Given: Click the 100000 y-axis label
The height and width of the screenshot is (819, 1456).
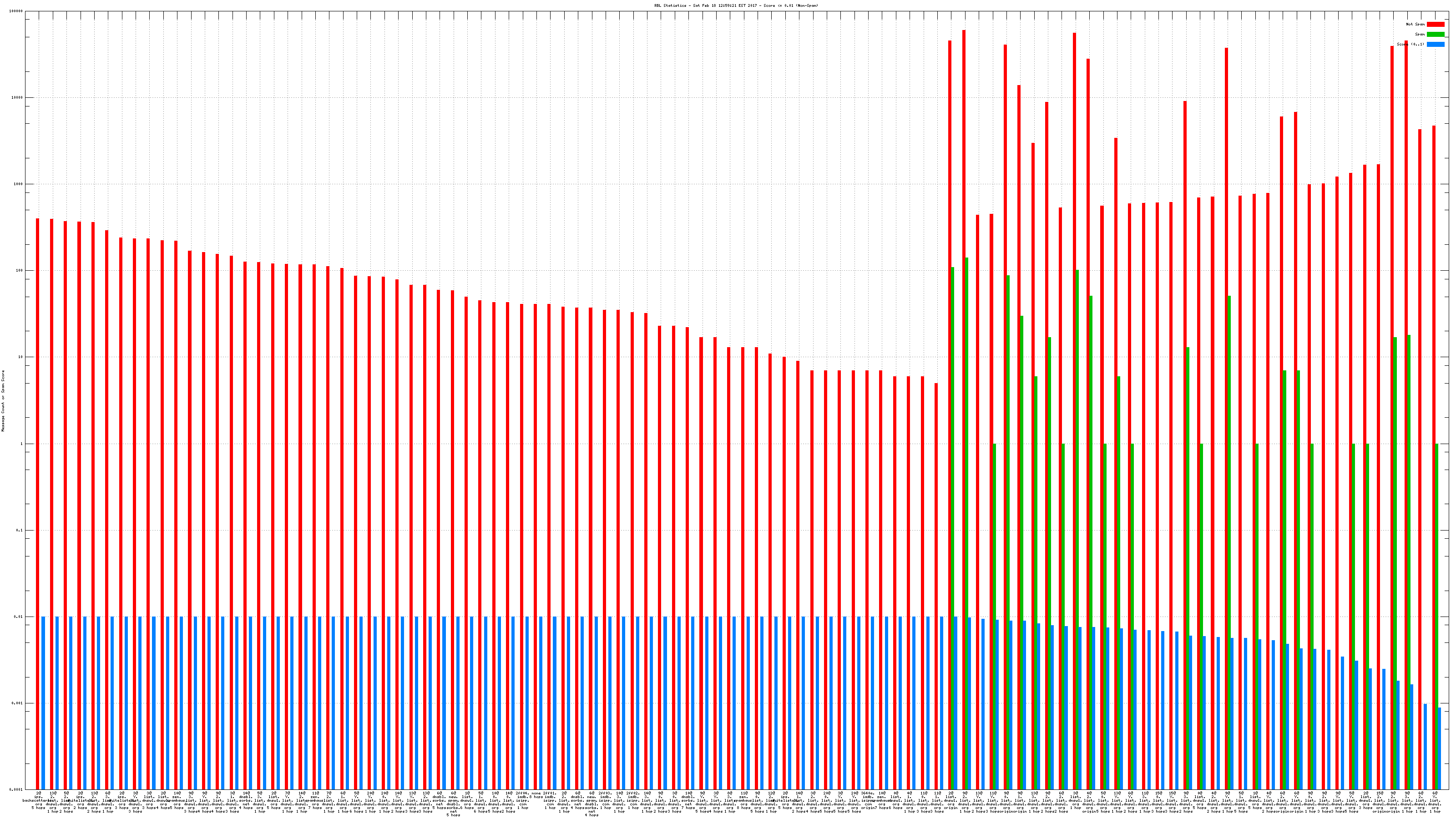Looking at the screenshot, I should 16,11.
